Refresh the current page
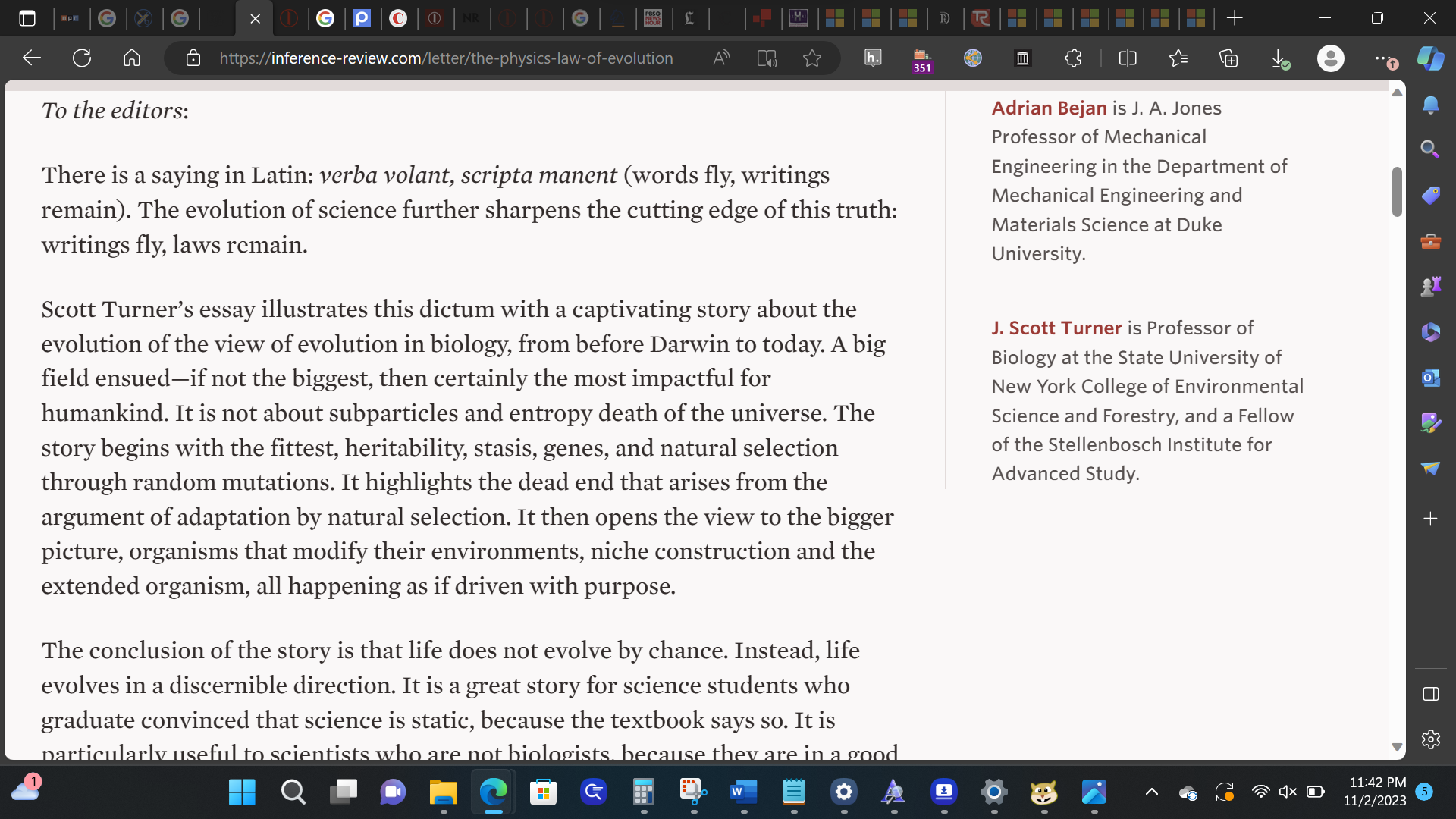1456x819 pixels. pyautogui.click(x=82, y=58)
